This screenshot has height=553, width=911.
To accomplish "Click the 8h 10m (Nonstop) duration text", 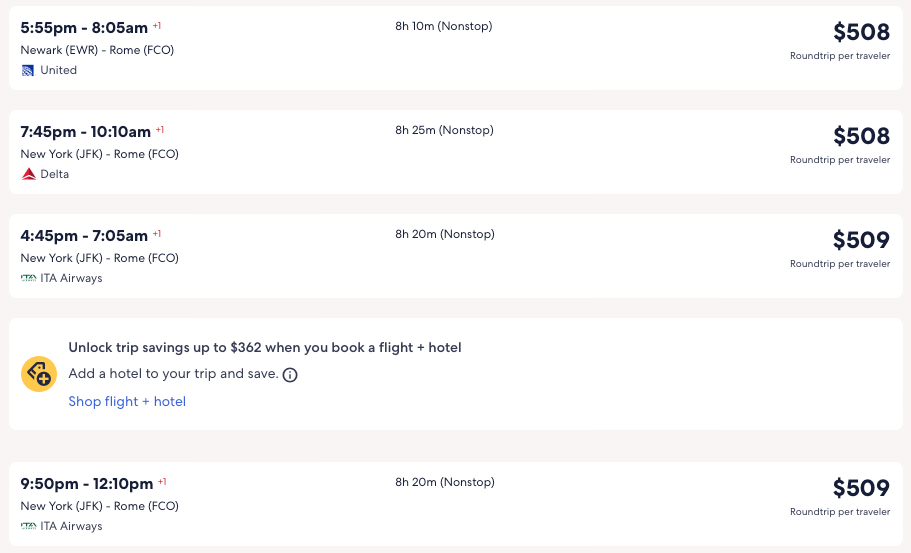I will click(x=444, y=26).
